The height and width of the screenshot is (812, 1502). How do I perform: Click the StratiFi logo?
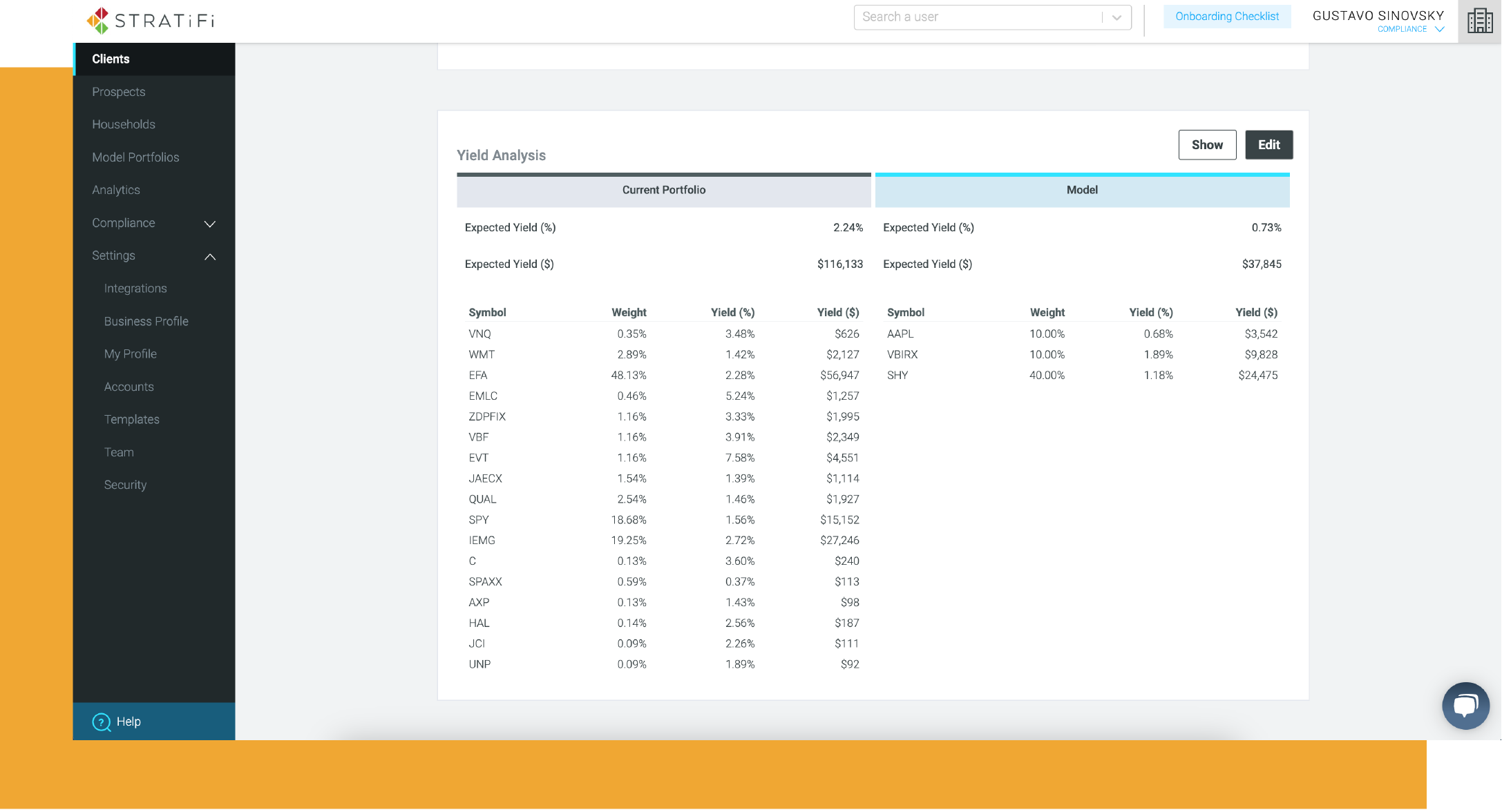151,21
